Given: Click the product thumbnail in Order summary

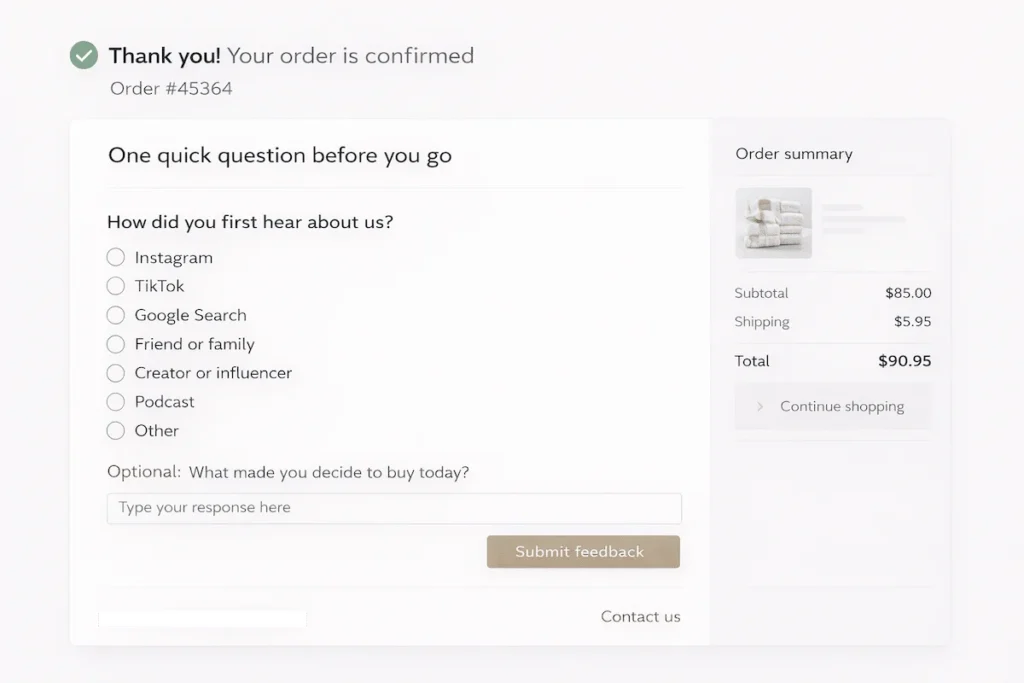Looking at the screenshot, I should [773, 224].
